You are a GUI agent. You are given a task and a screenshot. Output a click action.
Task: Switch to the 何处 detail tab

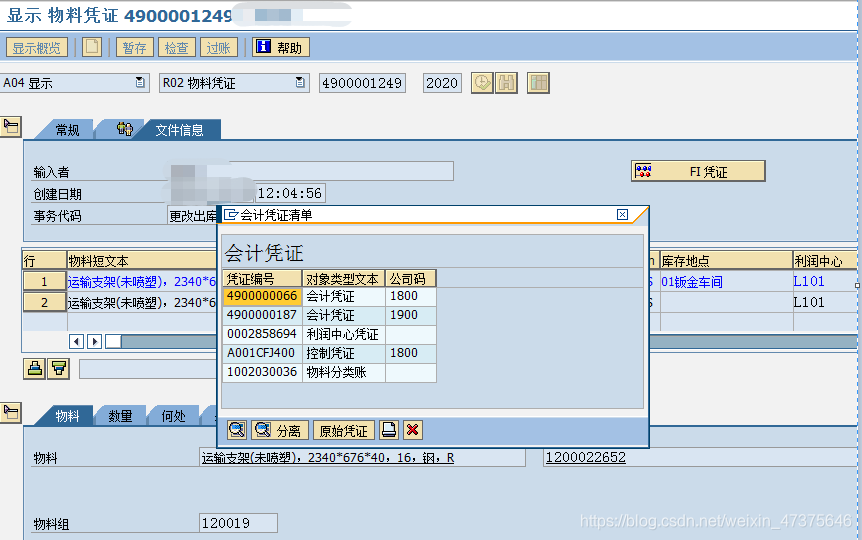pyautogui.click(x=174, y=416)
